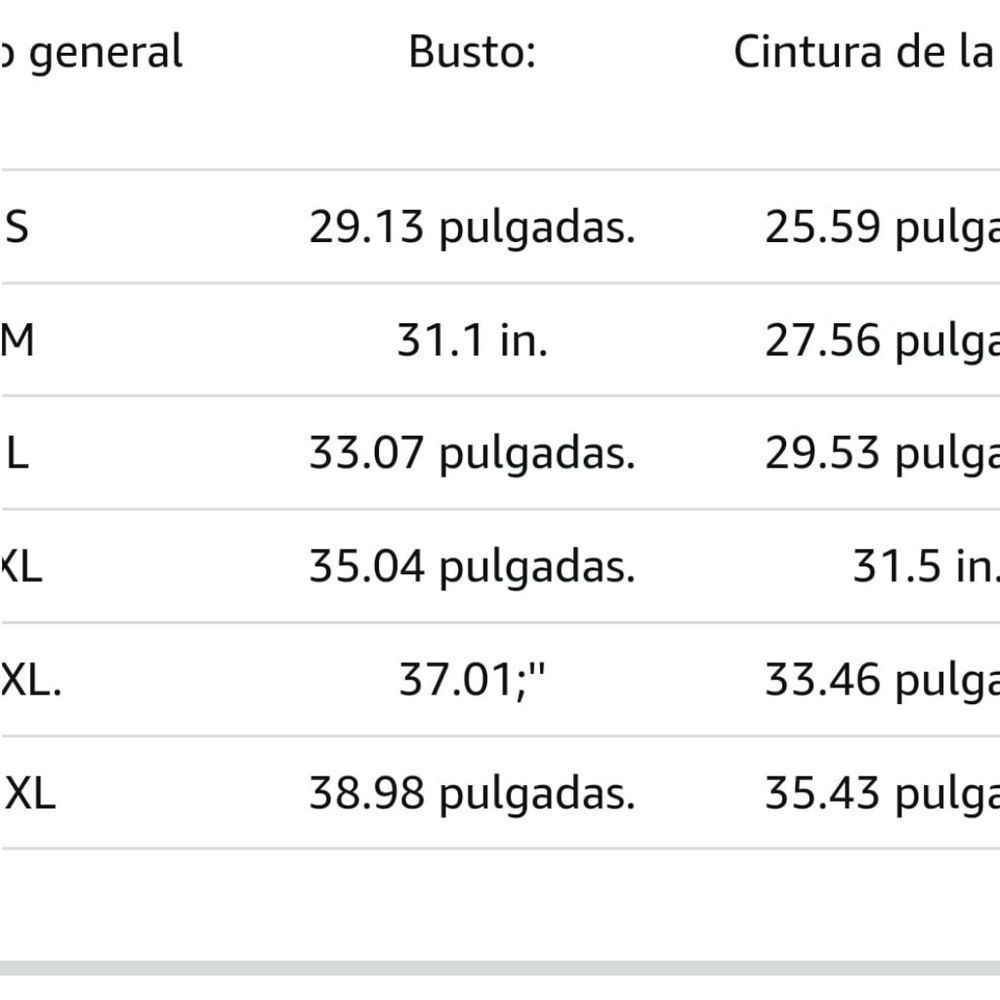Click the 38.98 pulgadas bust cell

tap(472, 793)
